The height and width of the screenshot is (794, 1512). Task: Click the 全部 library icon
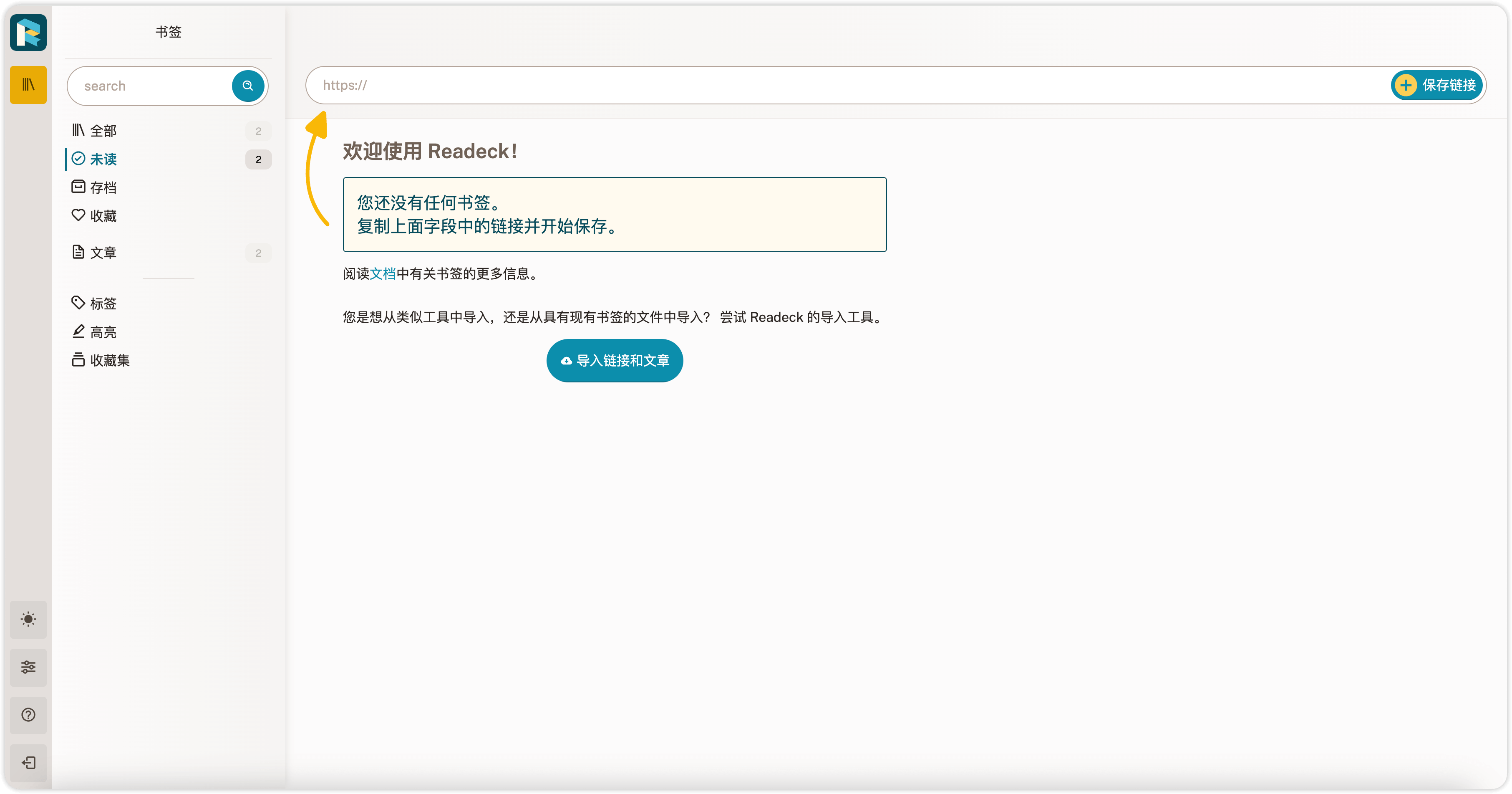[x=78, y=130]
